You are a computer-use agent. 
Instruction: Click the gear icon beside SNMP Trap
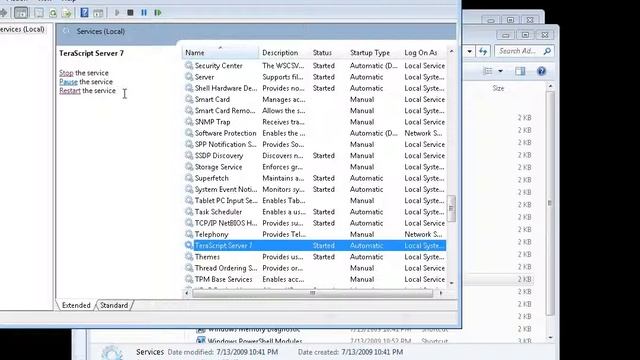tap(189, 122)
